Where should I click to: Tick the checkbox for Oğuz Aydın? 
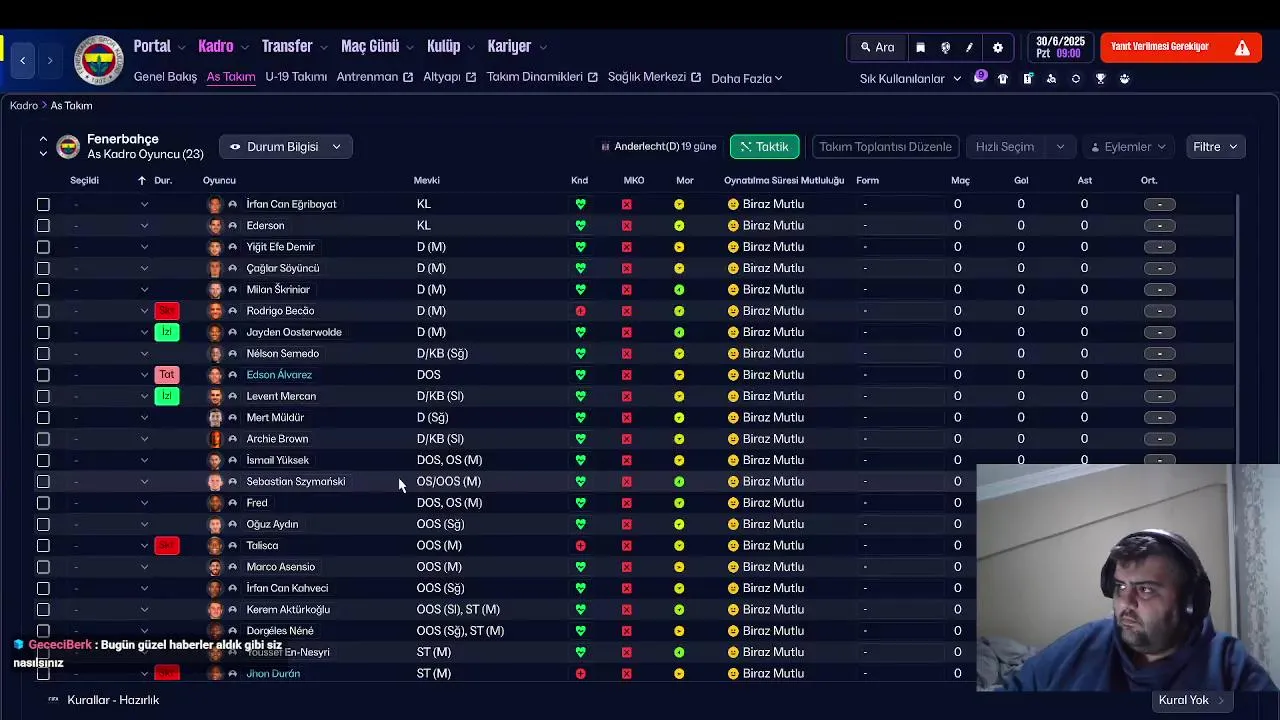[43, 524]
